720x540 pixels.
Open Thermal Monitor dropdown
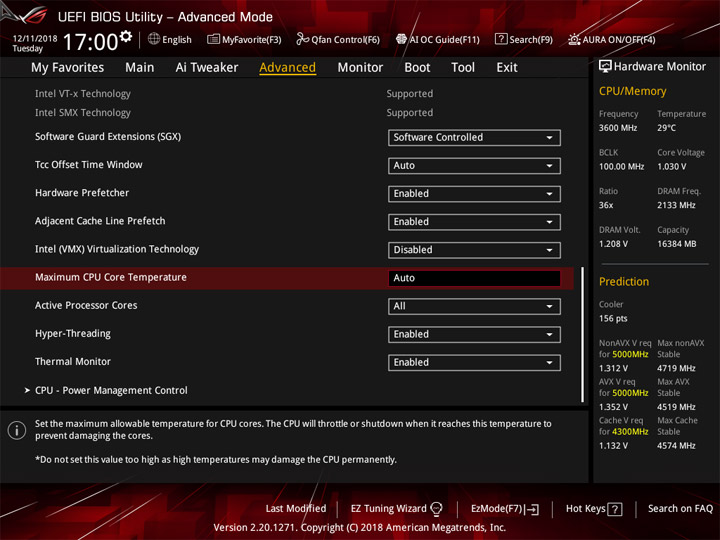[x=474, y=362]
